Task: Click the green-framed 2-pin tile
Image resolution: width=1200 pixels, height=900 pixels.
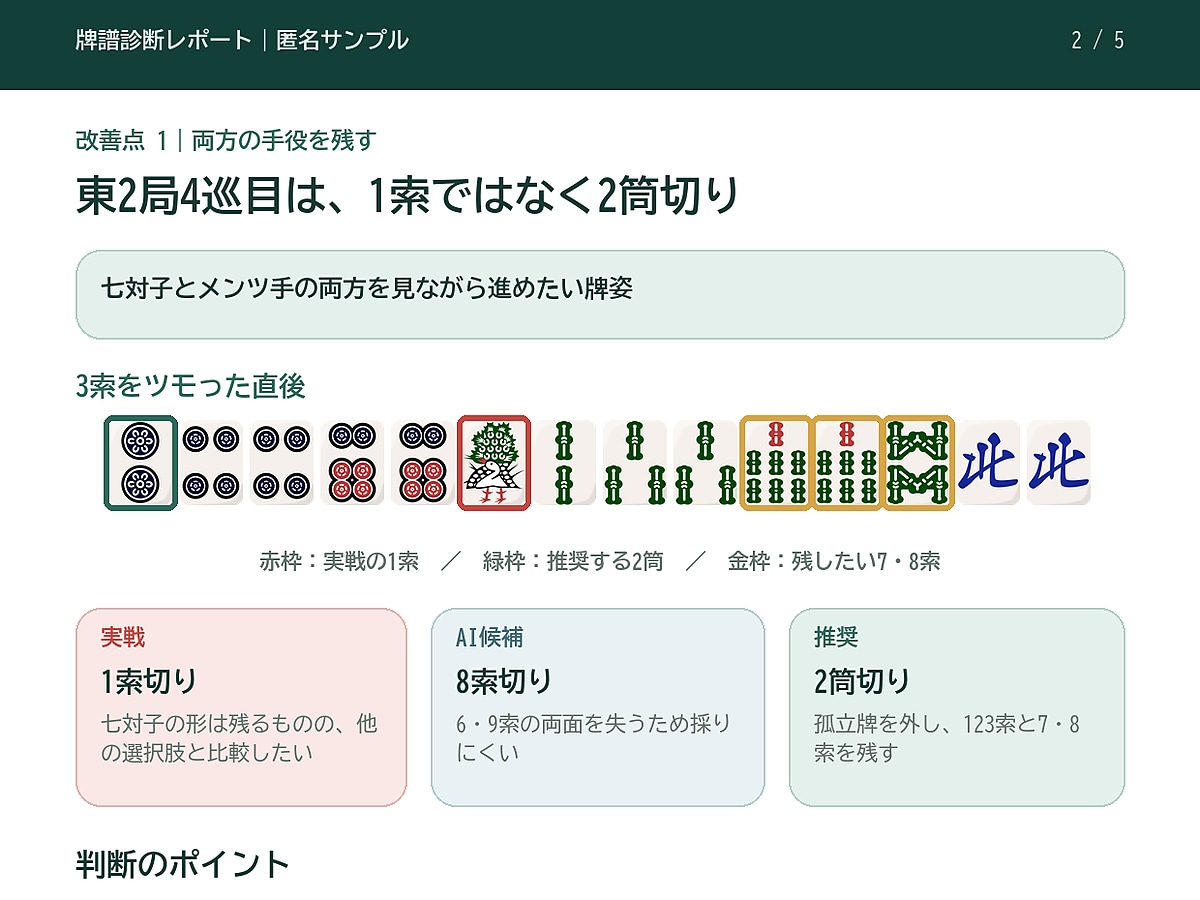Action: 141,463
